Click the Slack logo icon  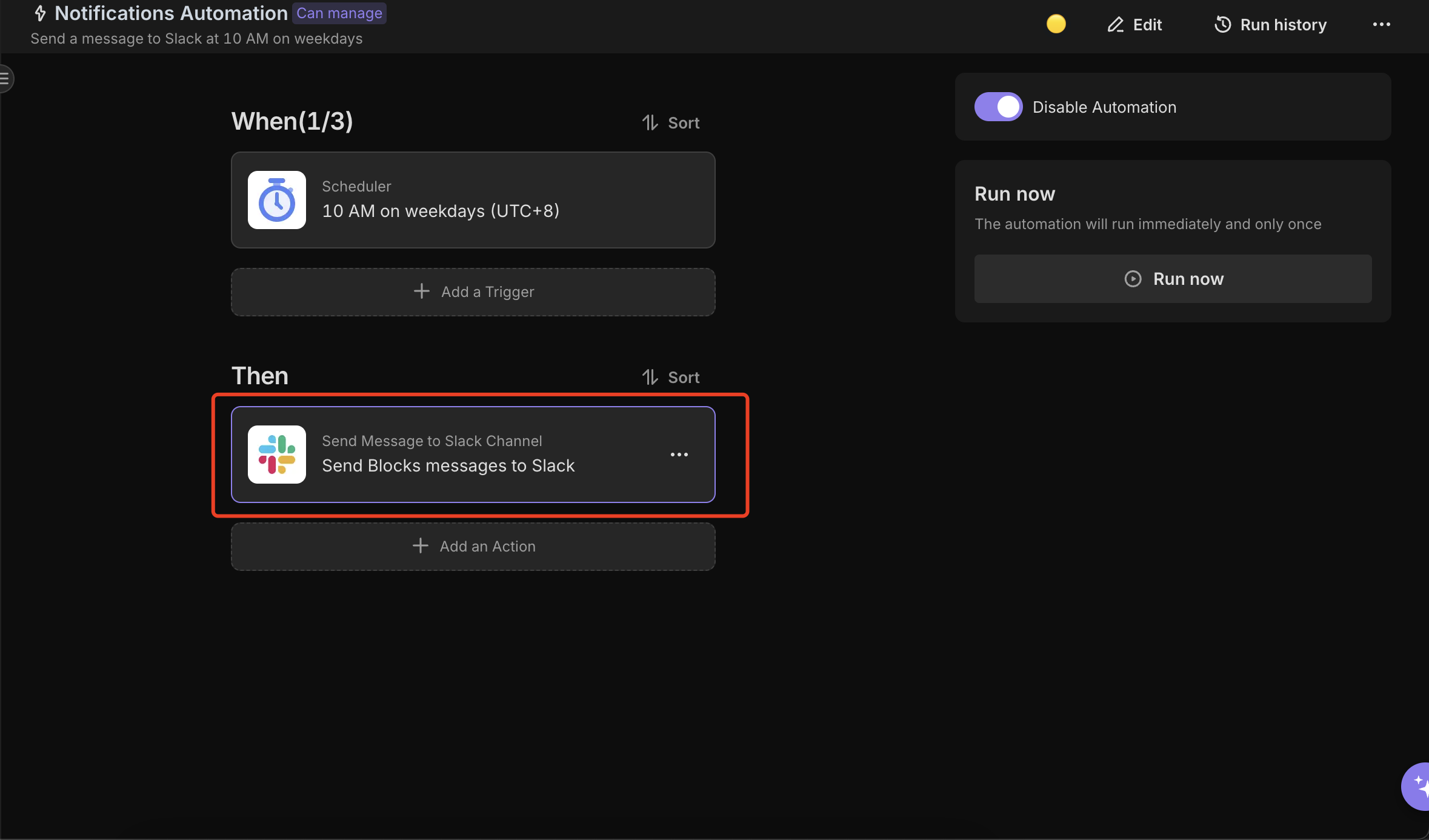pyautogui.click(x=277, y=455)
